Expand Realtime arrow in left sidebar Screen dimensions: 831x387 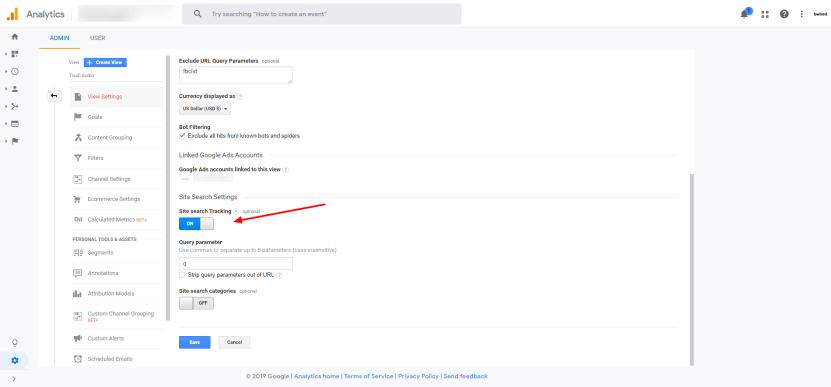tap(6, 72)
